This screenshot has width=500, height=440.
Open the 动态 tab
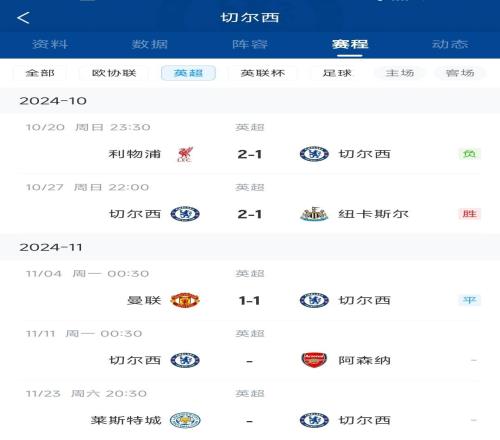pyautogui.click(x=450, y=44)
